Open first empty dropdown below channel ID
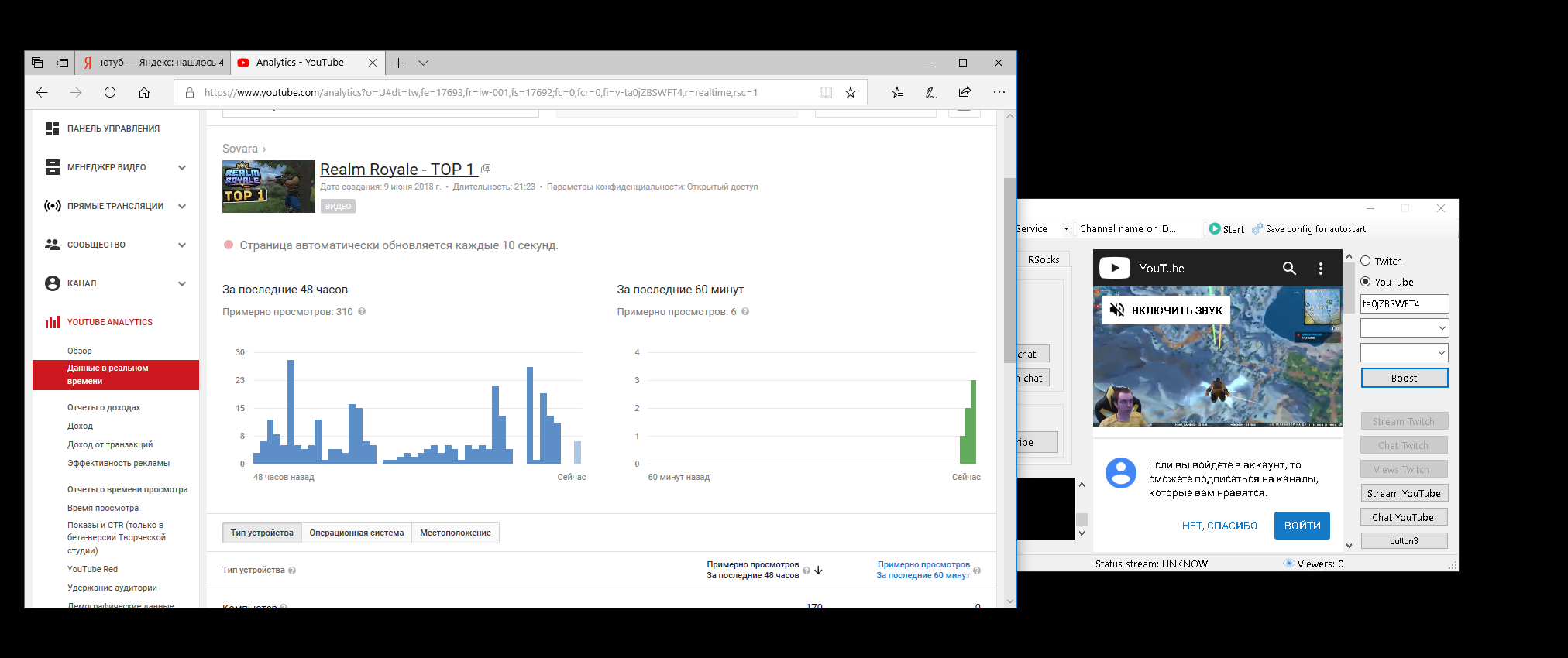Screen dimensions: 1568x658 [x=1404, y=328]
